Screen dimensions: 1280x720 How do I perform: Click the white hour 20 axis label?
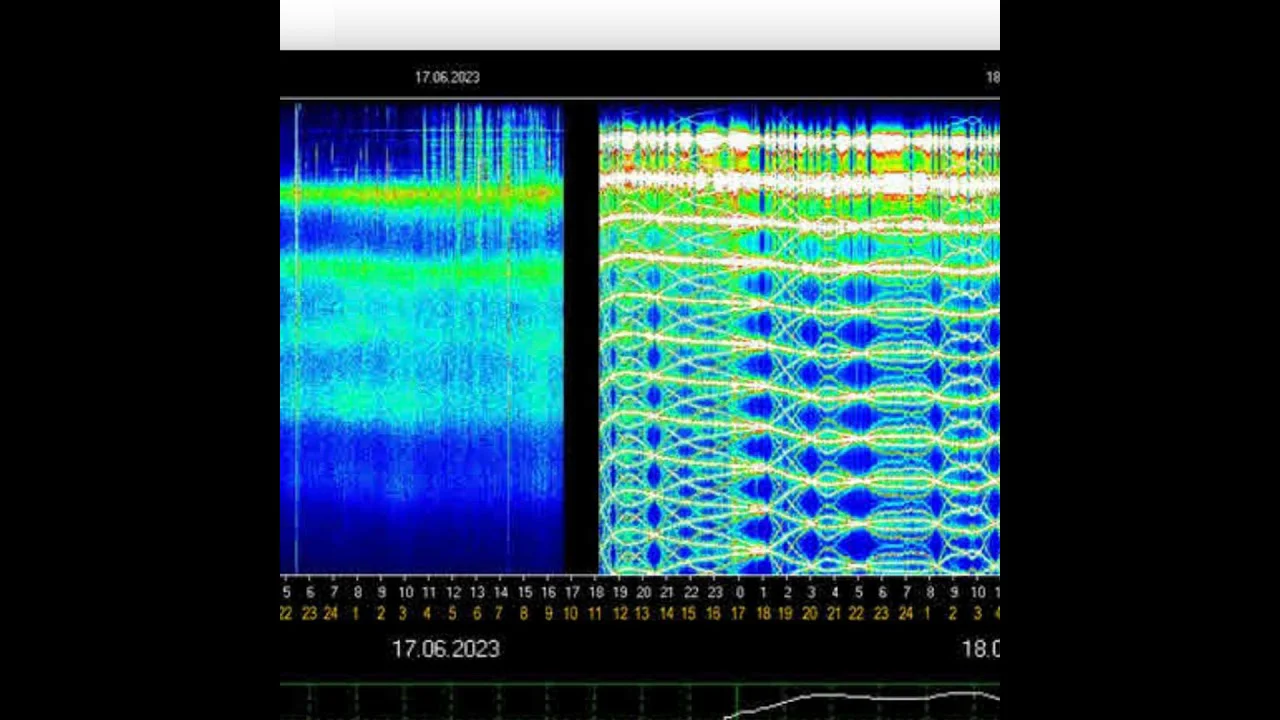(x=644, y=593)
